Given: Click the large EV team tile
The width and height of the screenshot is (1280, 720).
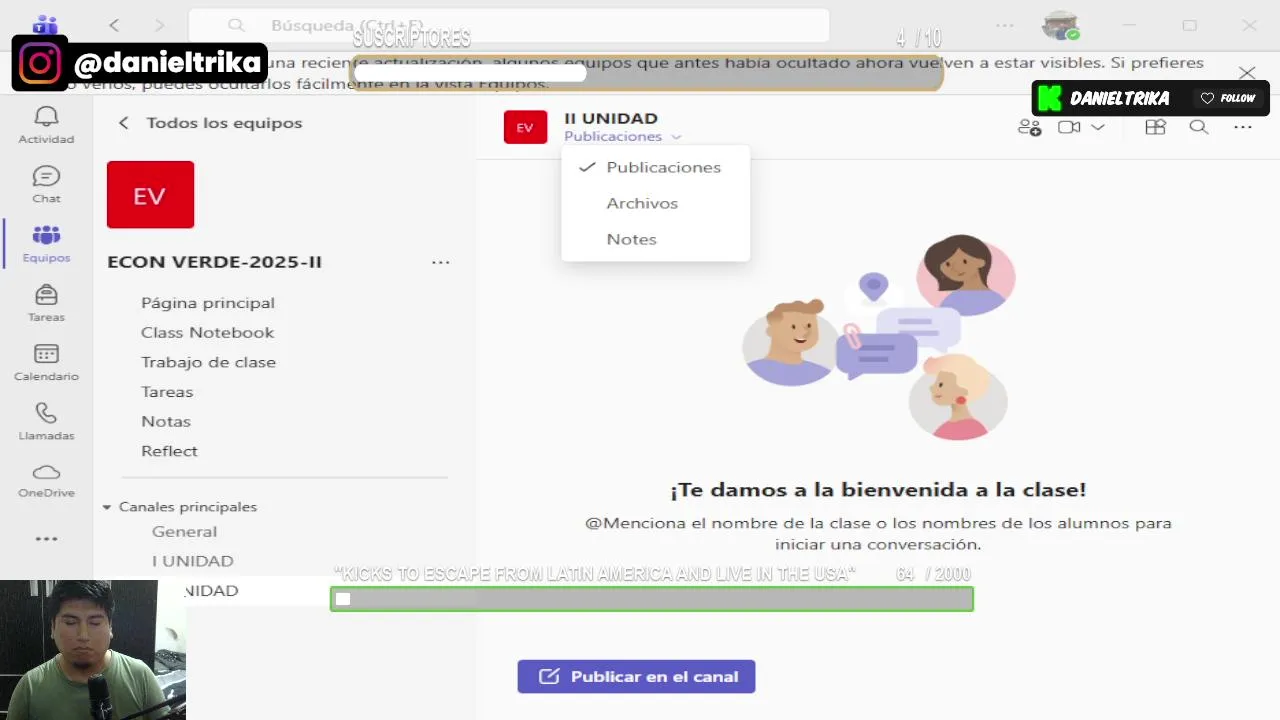Looking at the screenshot, I should pyautogui.click(x=150, y=195).
